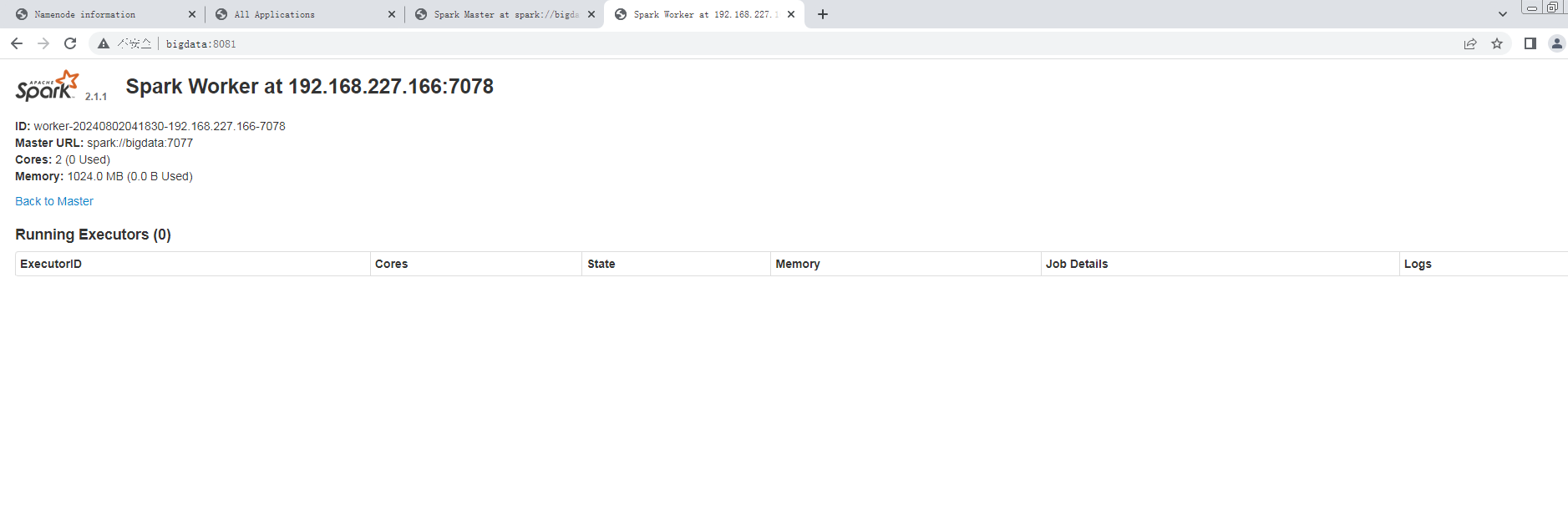Open the browser side panel

pyautogui.click(x=1530, y=43)
